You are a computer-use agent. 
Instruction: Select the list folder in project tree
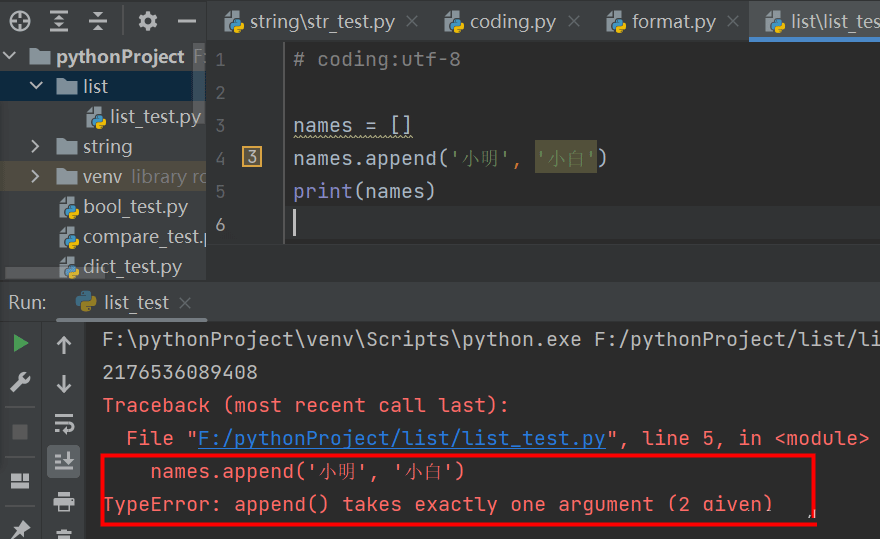click(x=95, y=86)
